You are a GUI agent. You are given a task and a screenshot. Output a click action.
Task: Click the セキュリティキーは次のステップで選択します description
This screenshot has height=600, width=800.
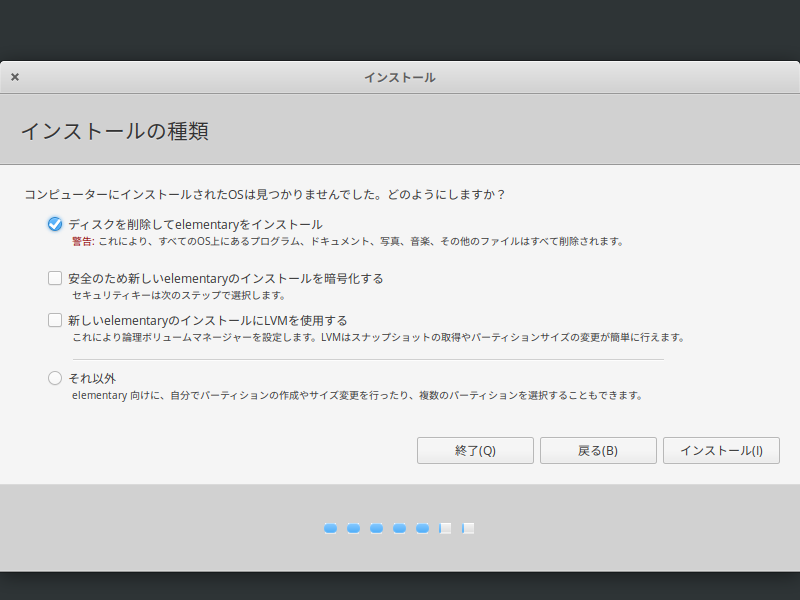pos(179,295)
